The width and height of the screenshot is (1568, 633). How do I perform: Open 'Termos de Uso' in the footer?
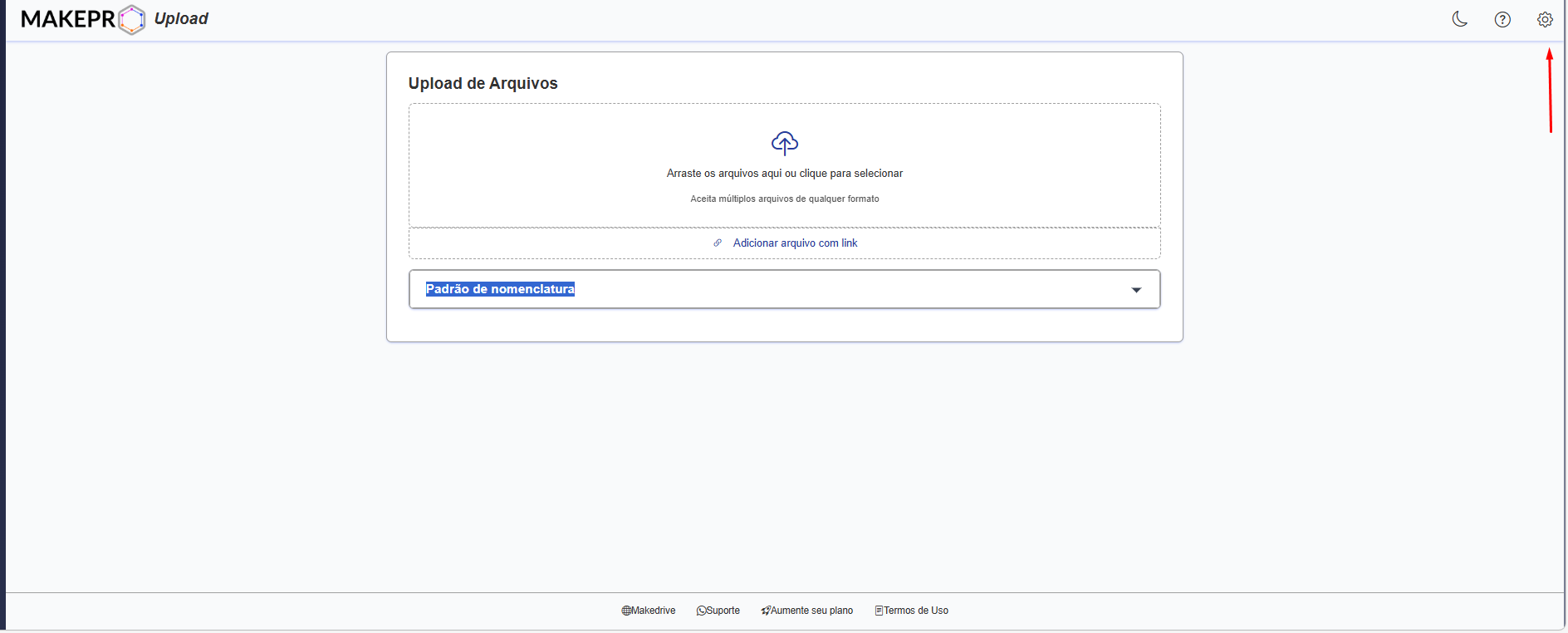click(916, 611)
